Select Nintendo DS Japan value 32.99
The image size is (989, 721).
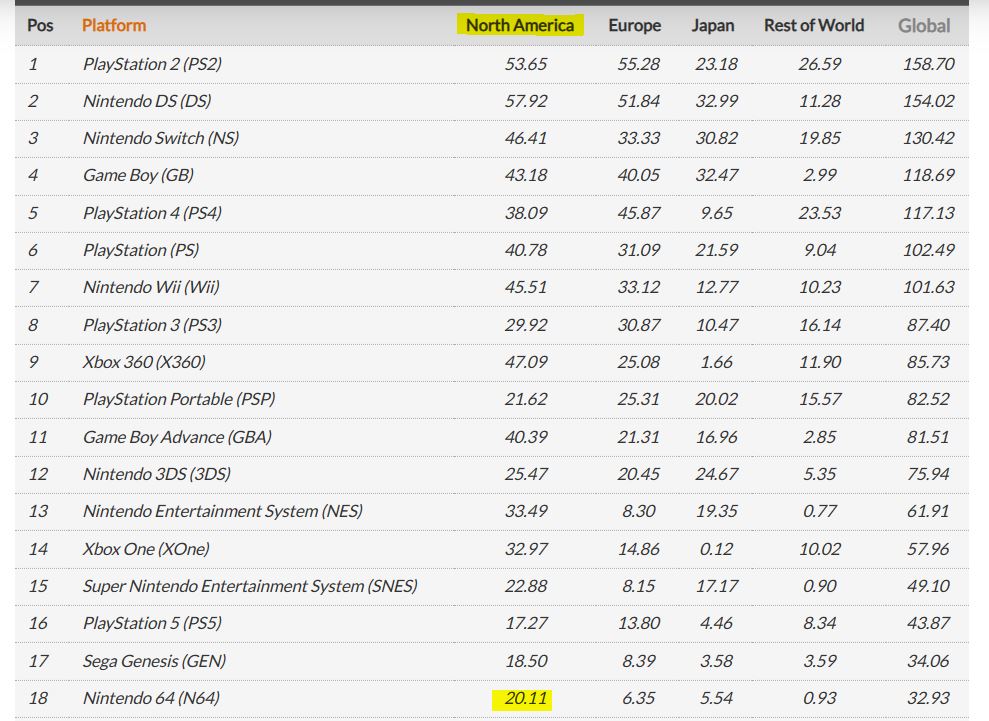pos(717,101)
